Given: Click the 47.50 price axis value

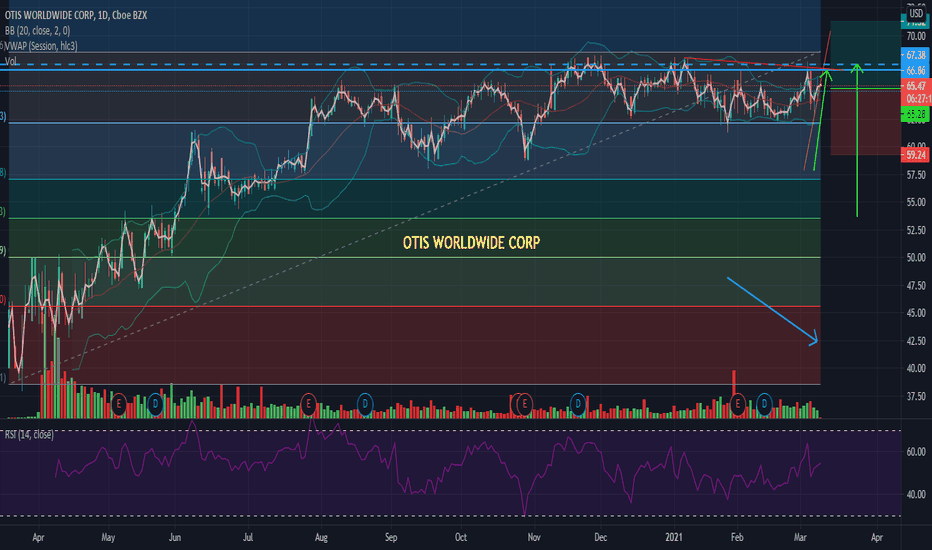Looking at the screenshot, I should (x=916, y=285).
